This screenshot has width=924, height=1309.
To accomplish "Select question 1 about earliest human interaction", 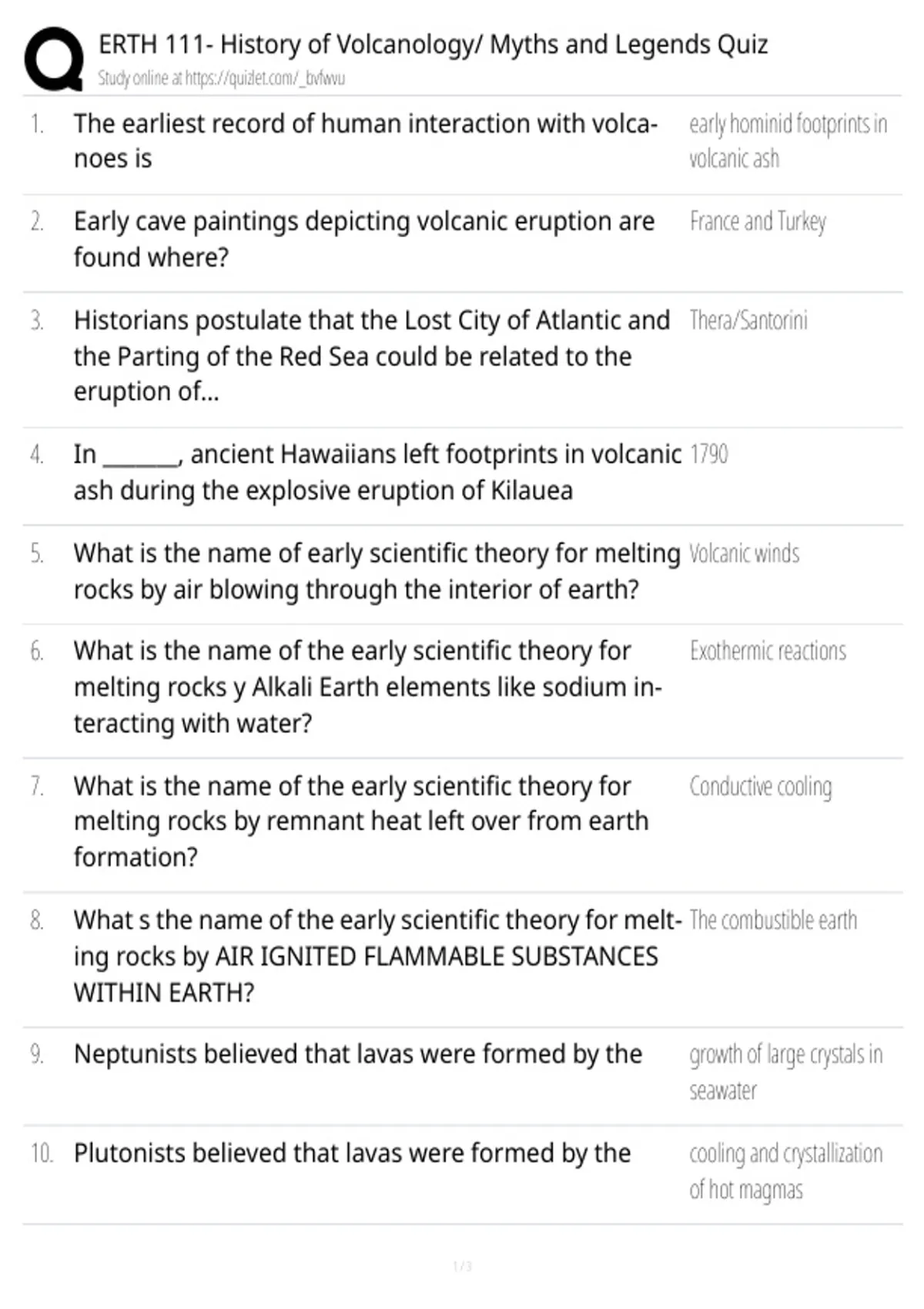I will (x=366, y=141).
